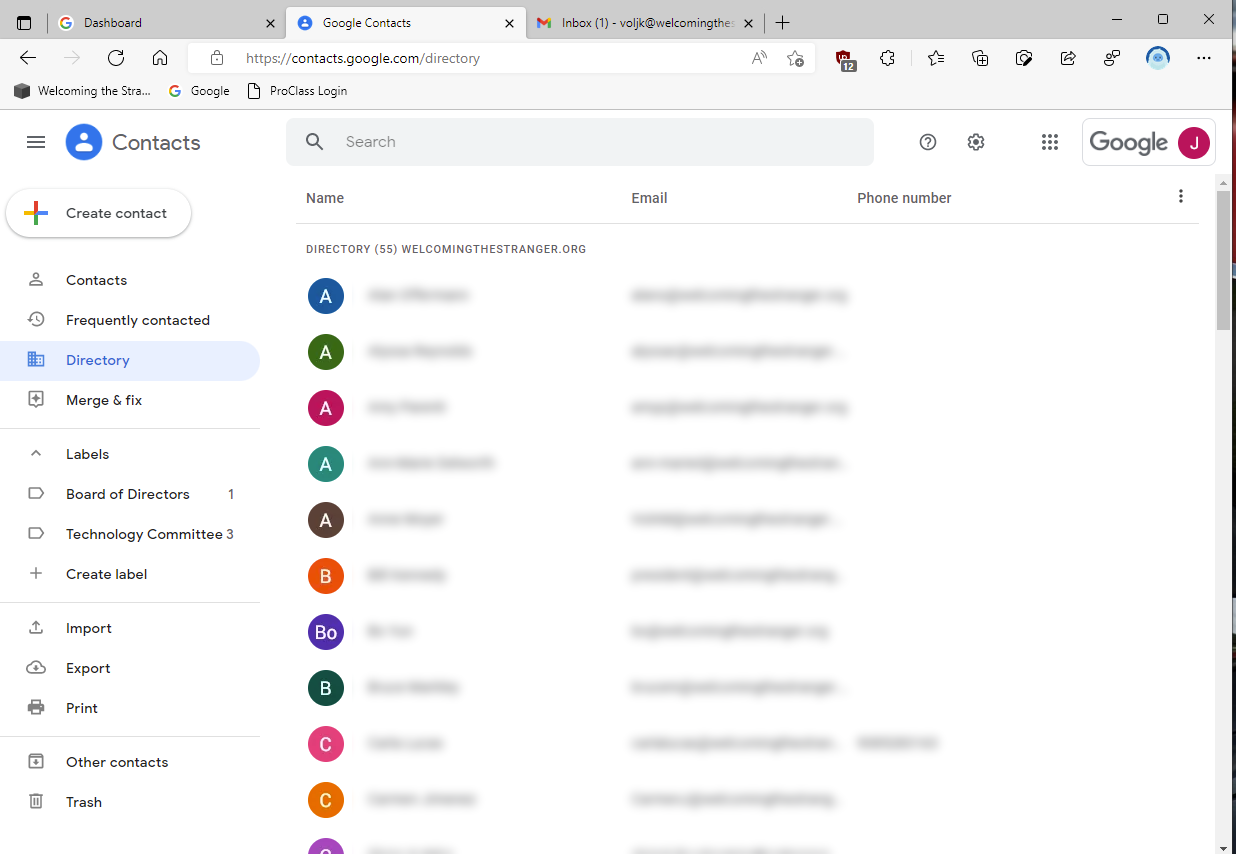The height and width of the screenshot is (854, 1236).
Task: Switch to the Gmail Inbox tab
Action: tap(644, 22)
